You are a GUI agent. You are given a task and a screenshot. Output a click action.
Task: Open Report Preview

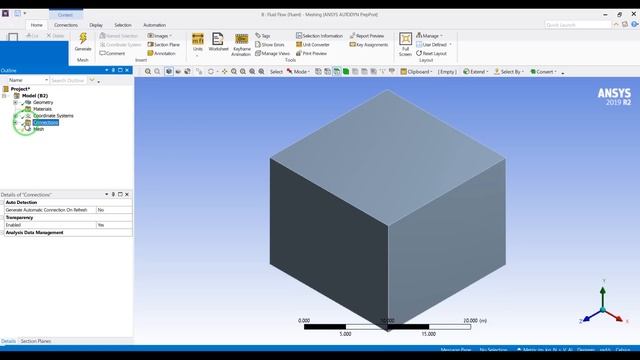(367, 36)
